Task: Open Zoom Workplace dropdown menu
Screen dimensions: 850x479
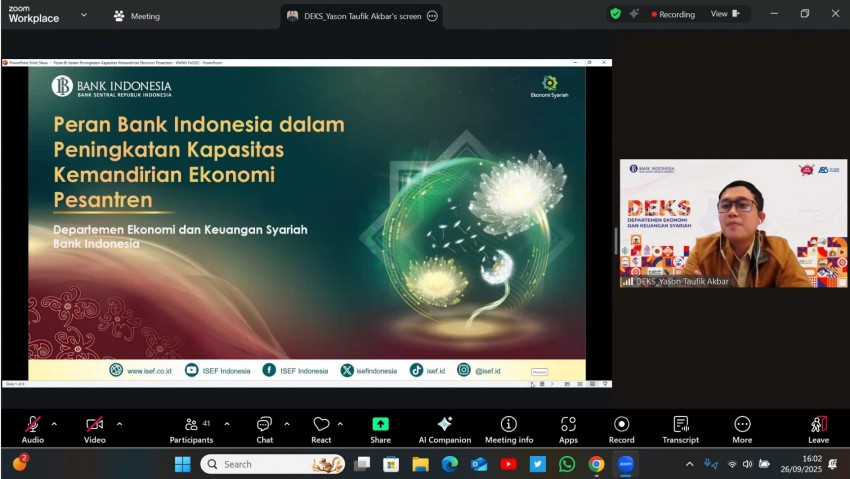Action: pyautogui.click(x=84, y=15)
